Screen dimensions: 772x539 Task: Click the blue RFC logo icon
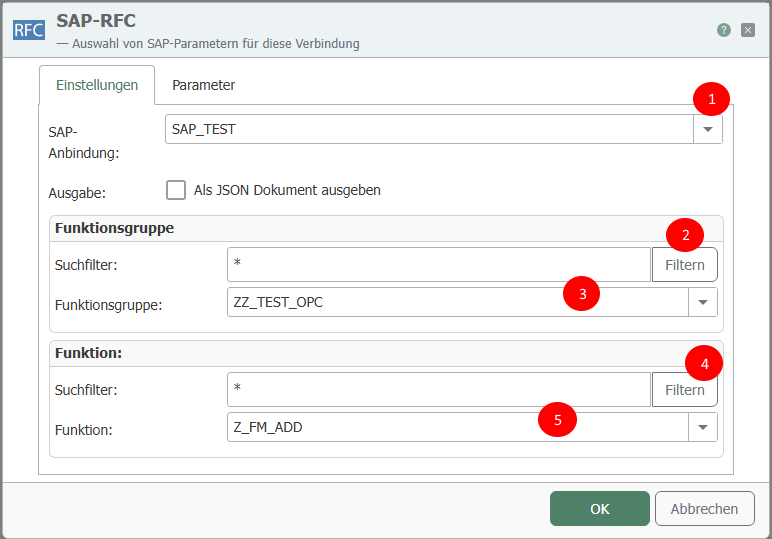point(28,29)
